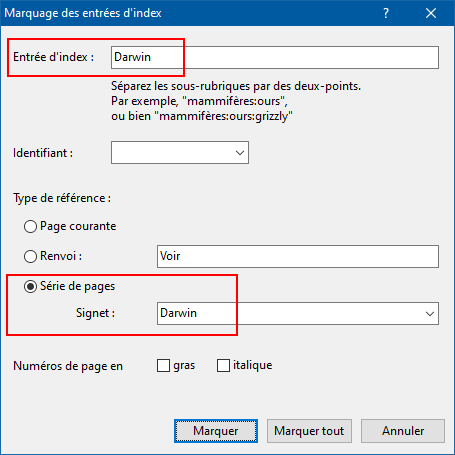Select the Page courante radio button

tap(30, 227)
